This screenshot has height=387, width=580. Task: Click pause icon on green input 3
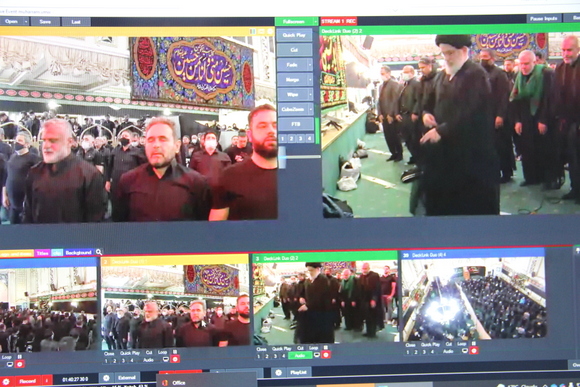tap(326, 348)
